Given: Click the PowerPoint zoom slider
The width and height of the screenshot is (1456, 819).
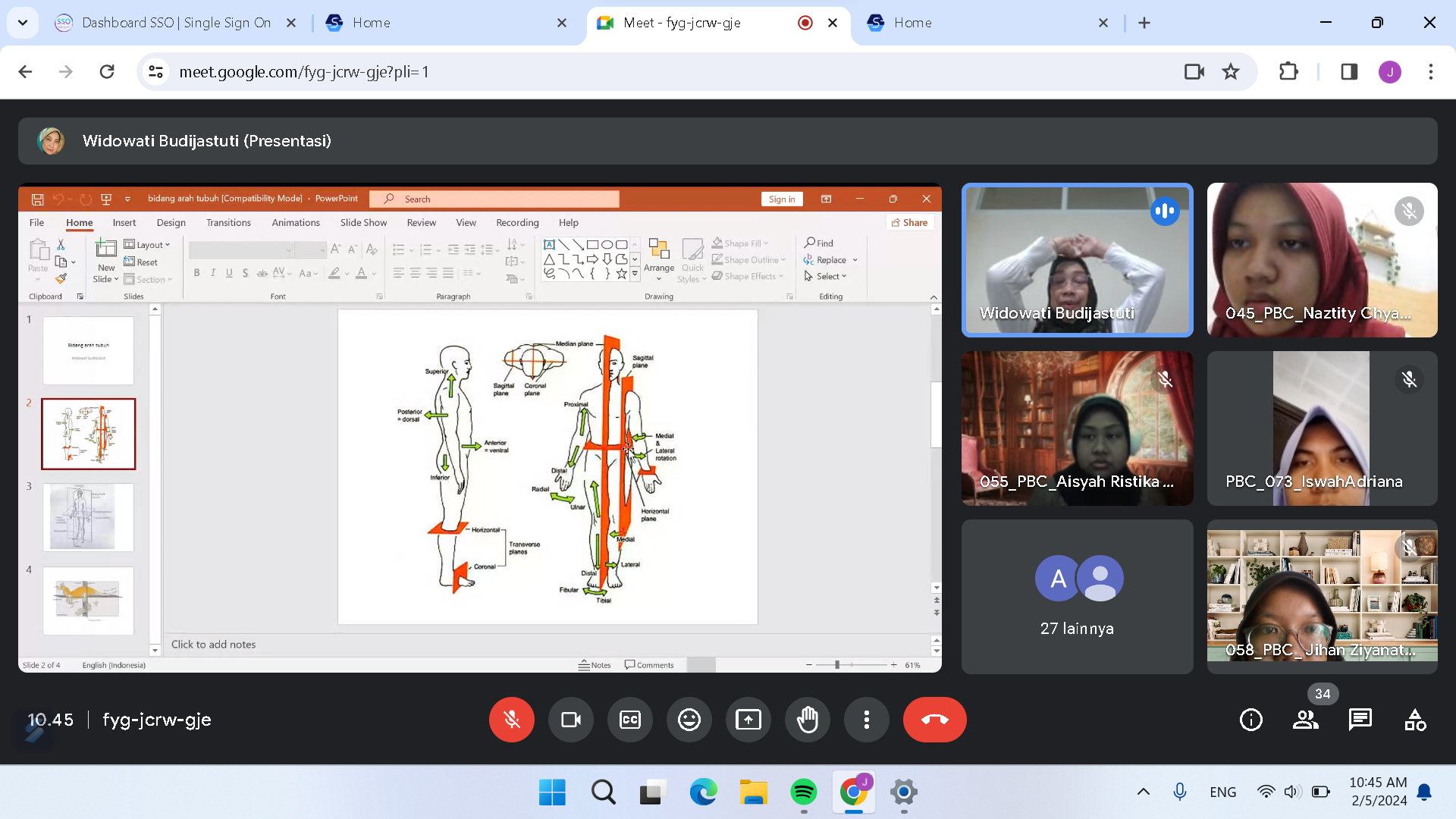Looking at the screenshot, I should 851,665.
